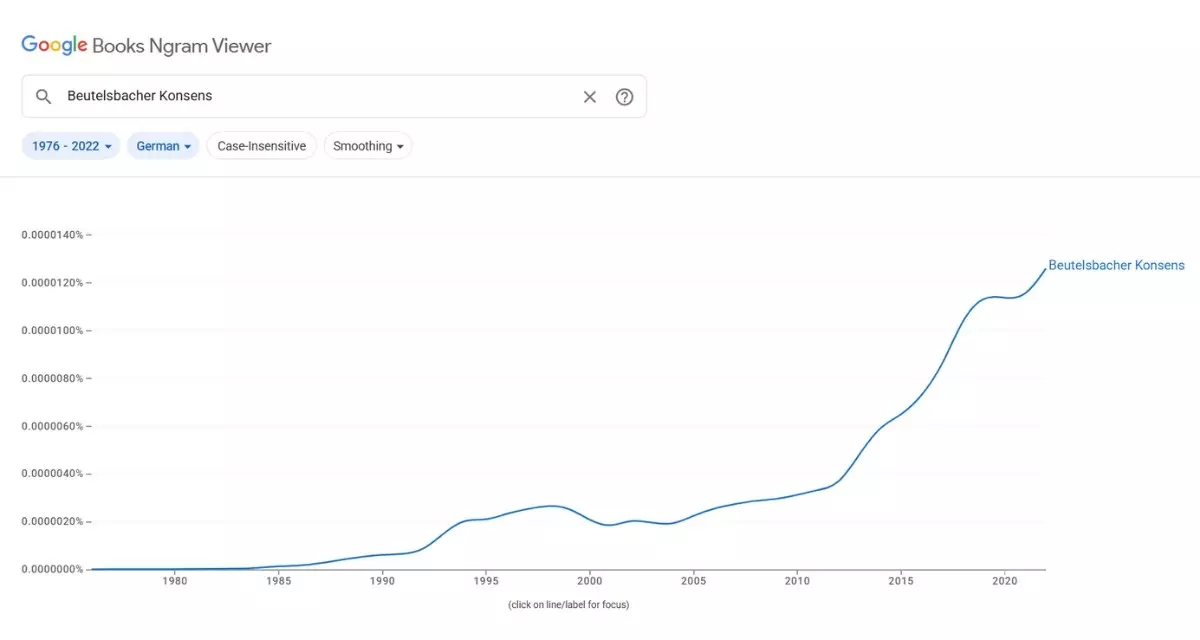Click the "Books Ngram Viewer" title text
This screenshot has width=1200, height=640.
(180, 45)
